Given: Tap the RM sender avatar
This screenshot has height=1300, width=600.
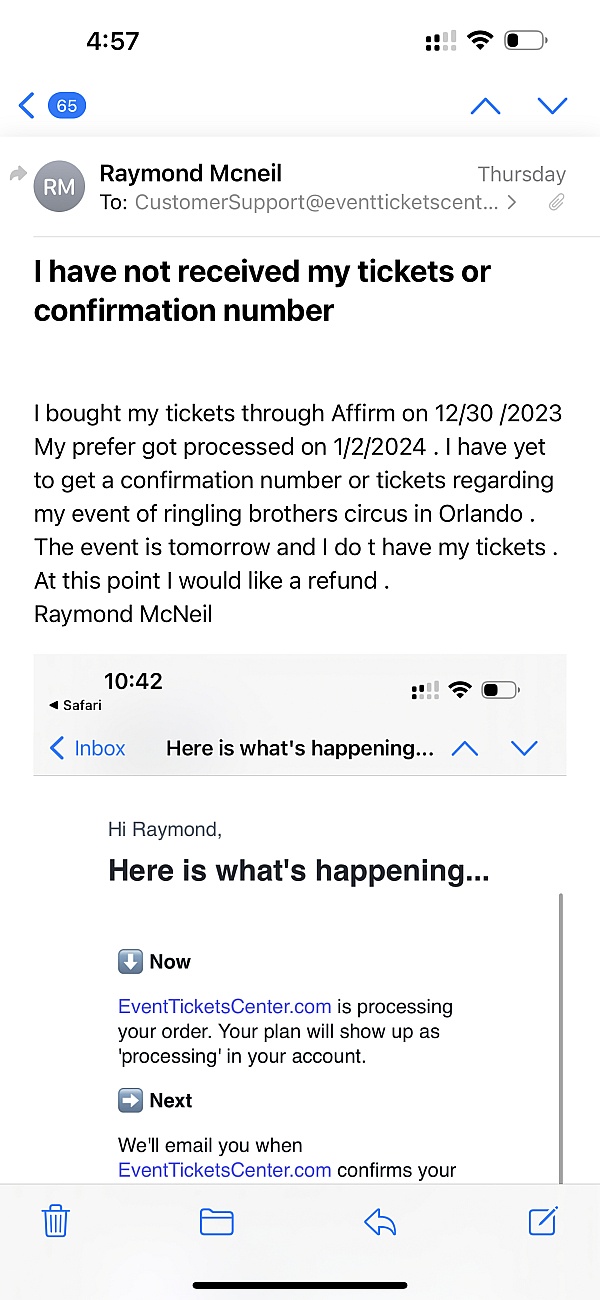Looking at the screenshot, I should click(59, 187).
